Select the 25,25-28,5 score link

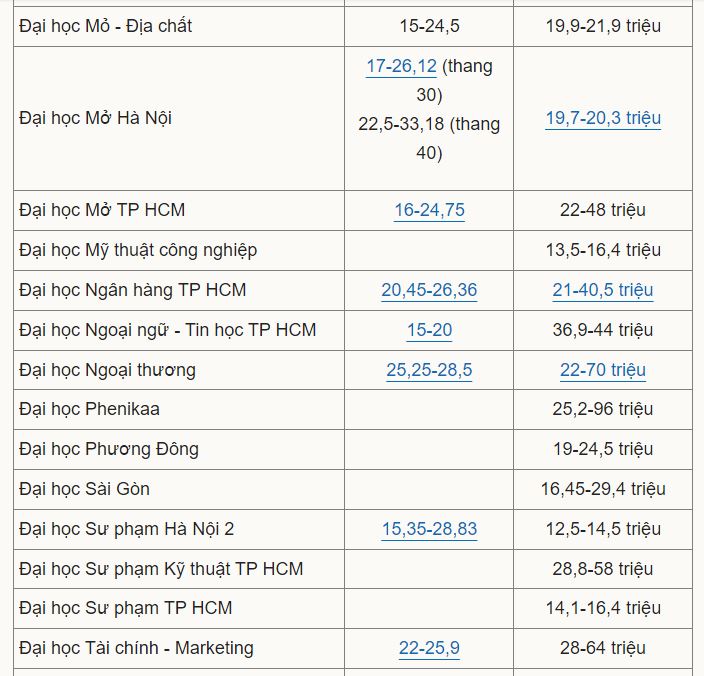click(x=429, y=370)
